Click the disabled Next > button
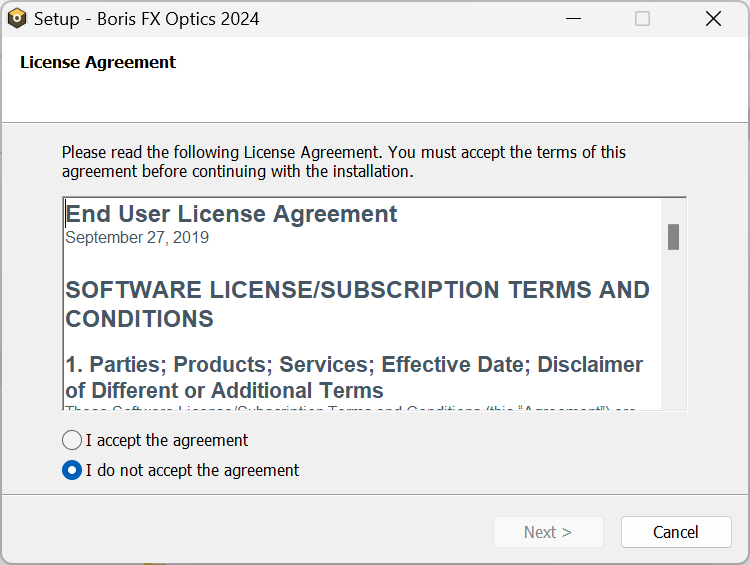 click(x=548, y=532)
